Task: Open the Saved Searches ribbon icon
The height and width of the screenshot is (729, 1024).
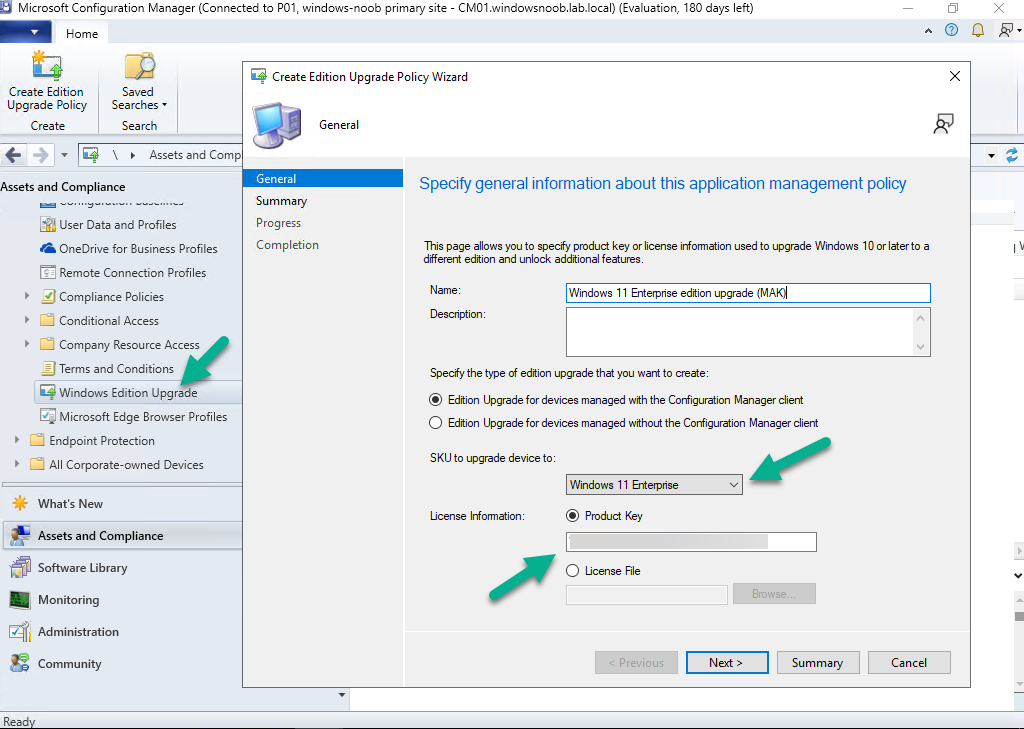Action: (x=139, y=67)
